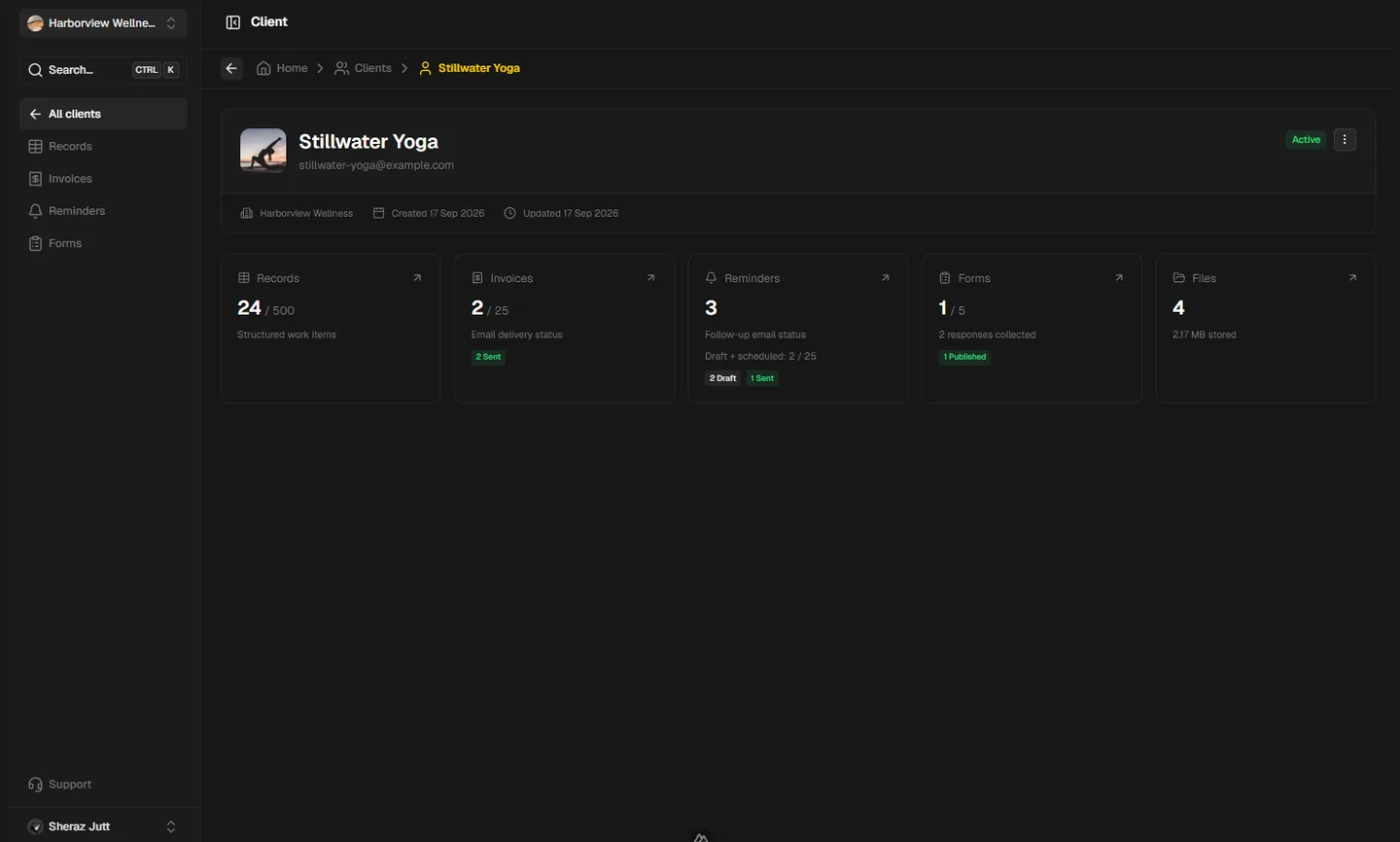Expand the Sheraz Jutt account menu
The height and width of the screenshot is (842, 1400).
[103, 826]
